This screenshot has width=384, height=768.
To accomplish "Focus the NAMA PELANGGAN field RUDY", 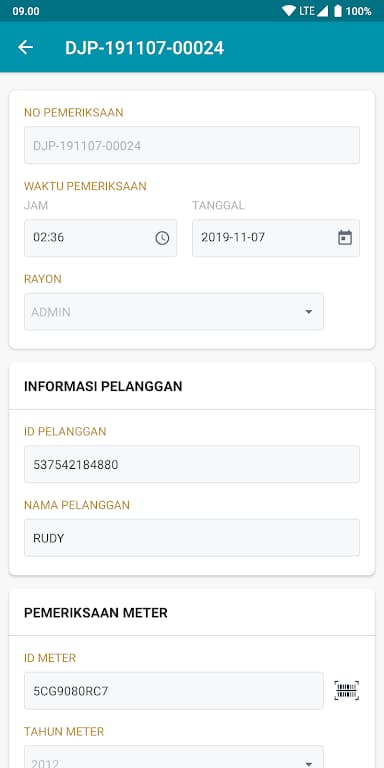I will (x=192, y=537).
